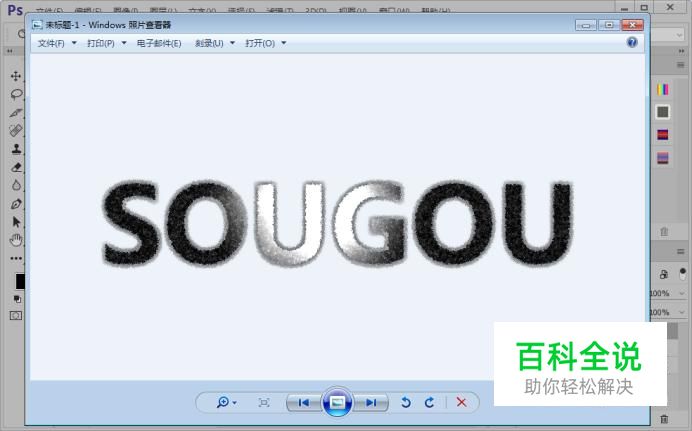The height and width of the screenshot is (431, 692).
Task: Expand the 文件(F) dropdown arrow
Action: 74,43
